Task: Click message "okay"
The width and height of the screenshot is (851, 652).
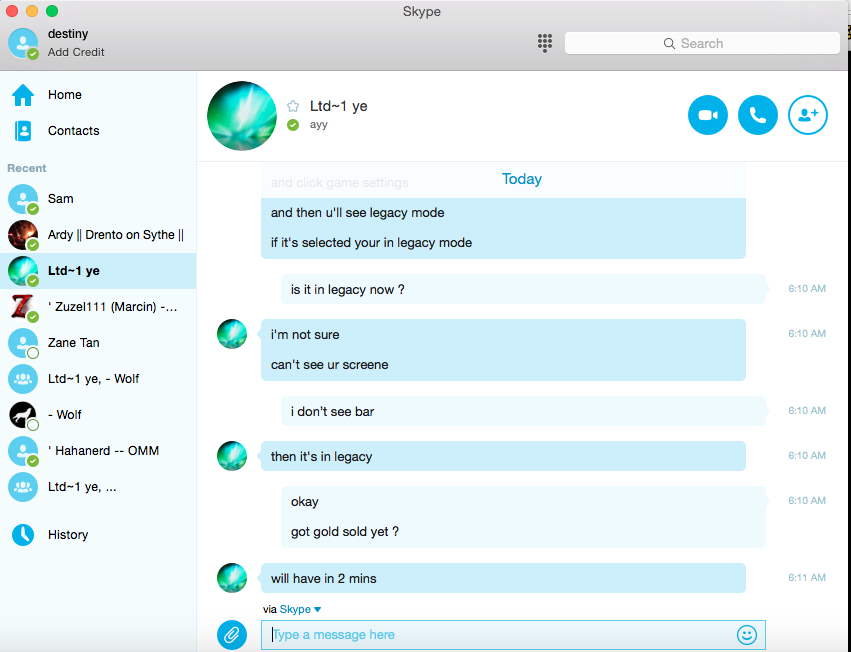Action: (x=304, y=502)
